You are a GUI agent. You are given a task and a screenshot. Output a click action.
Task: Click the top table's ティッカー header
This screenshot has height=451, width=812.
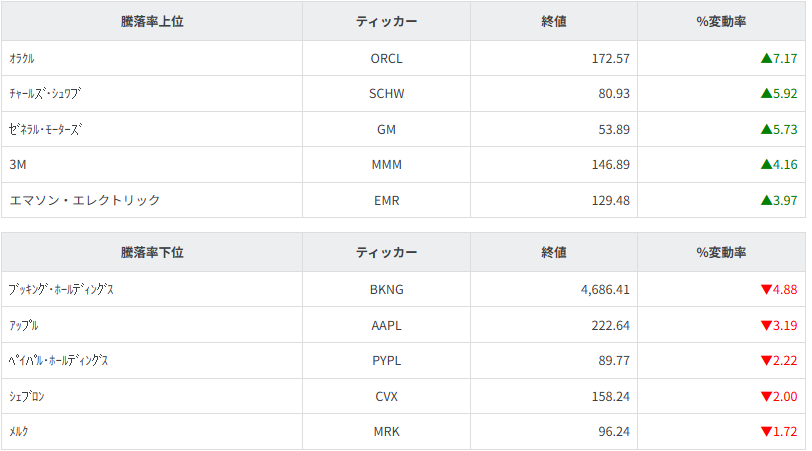pos(386,22)
